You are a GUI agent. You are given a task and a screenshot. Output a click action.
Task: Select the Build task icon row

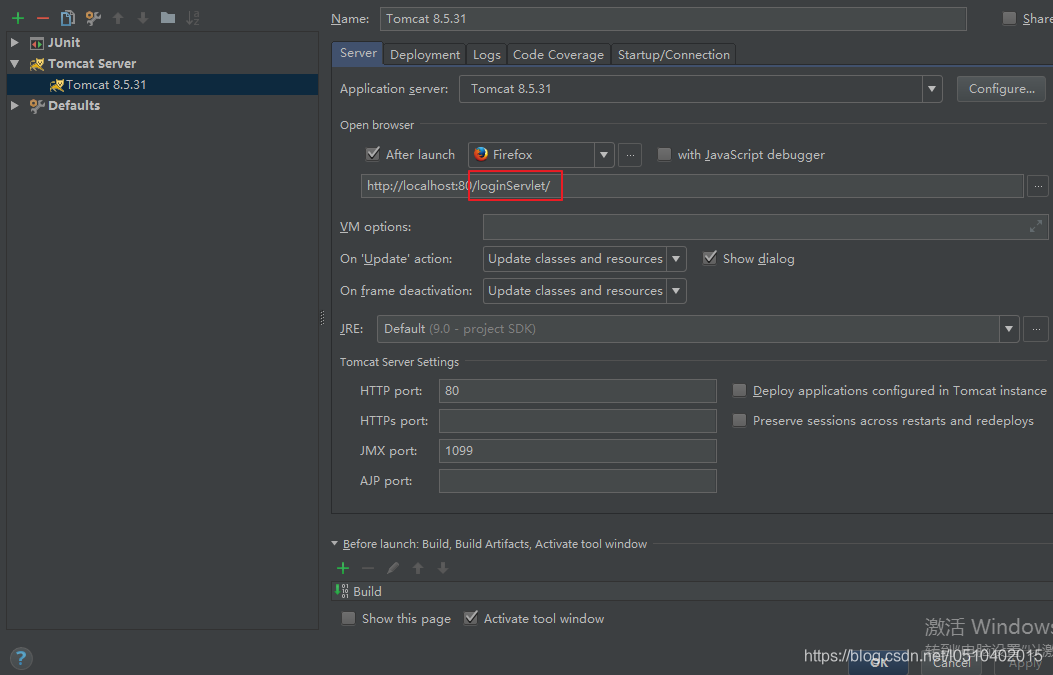point(341,591)
